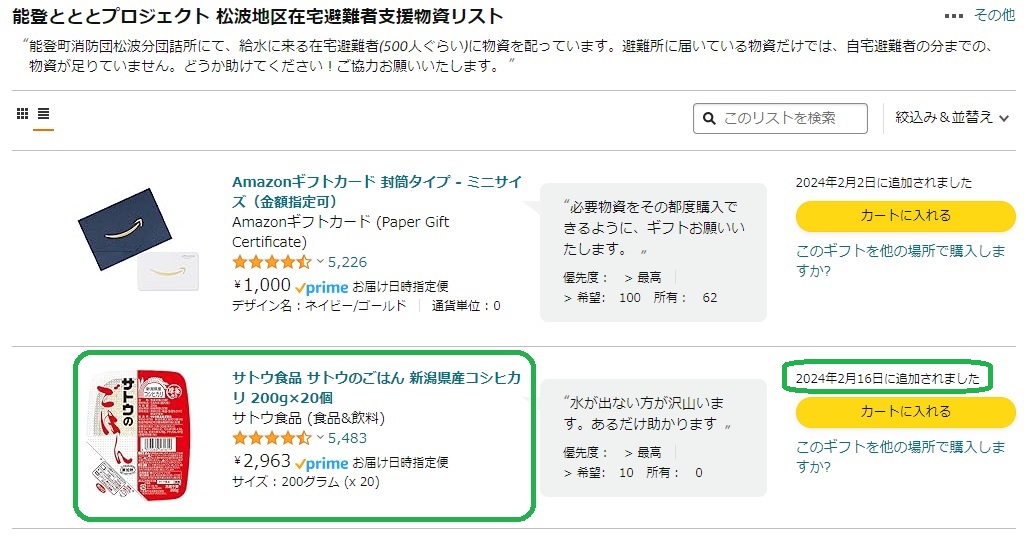Add the Amazon gift card to the cart

[905, 216]
